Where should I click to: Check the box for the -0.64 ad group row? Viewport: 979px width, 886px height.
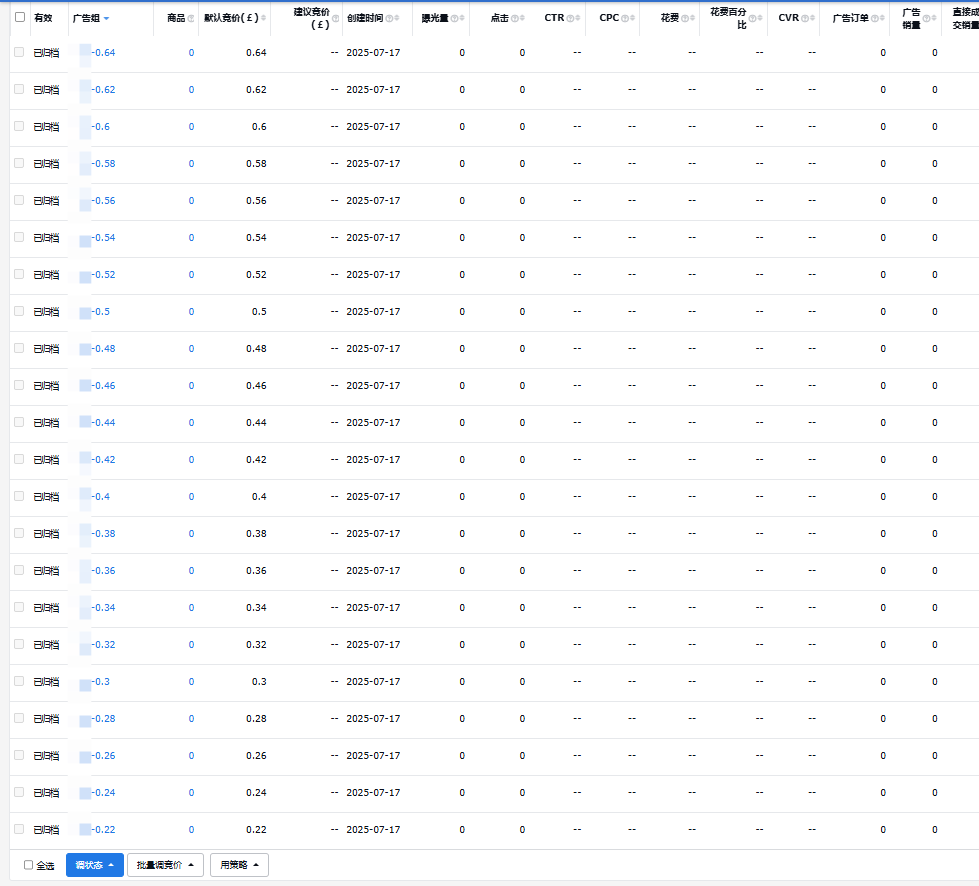point(19,52)
